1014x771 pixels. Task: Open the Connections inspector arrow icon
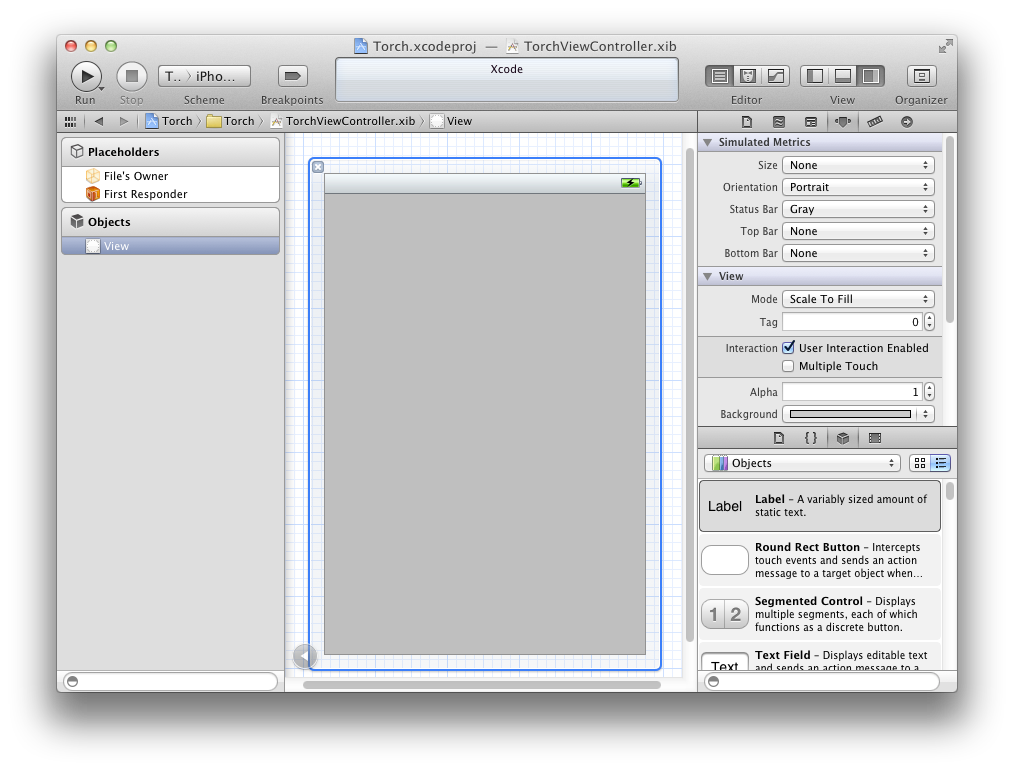pos(905,121)
